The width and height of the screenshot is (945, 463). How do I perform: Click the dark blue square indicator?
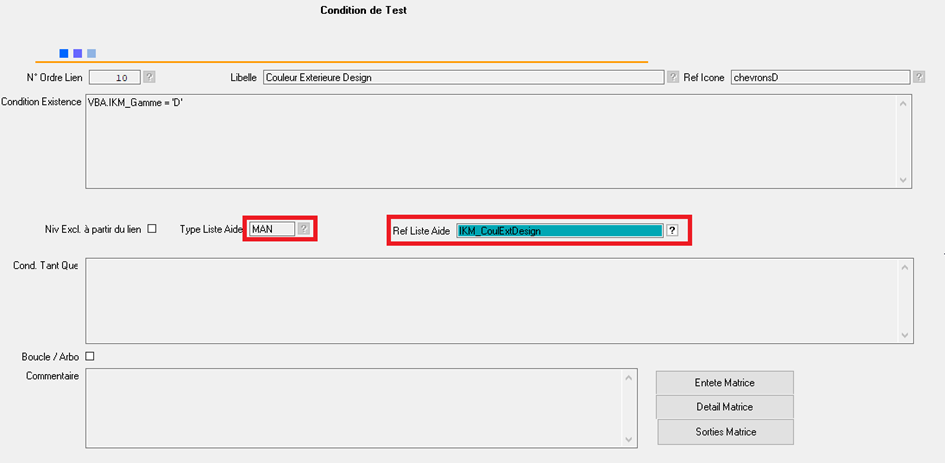coord(64,53)
